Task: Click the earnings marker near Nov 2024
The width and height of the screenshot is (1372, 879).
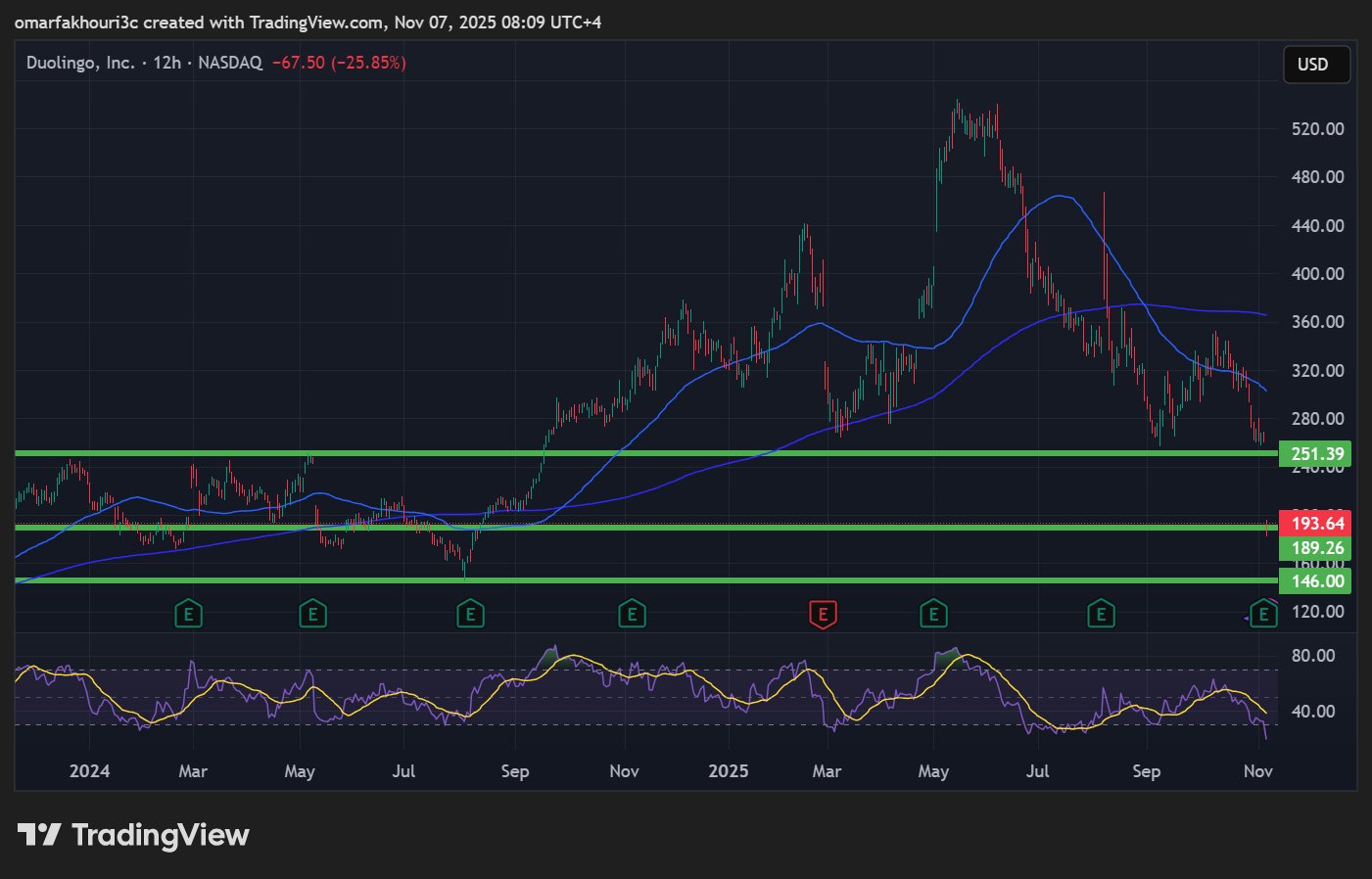Action: coord(632,615)
